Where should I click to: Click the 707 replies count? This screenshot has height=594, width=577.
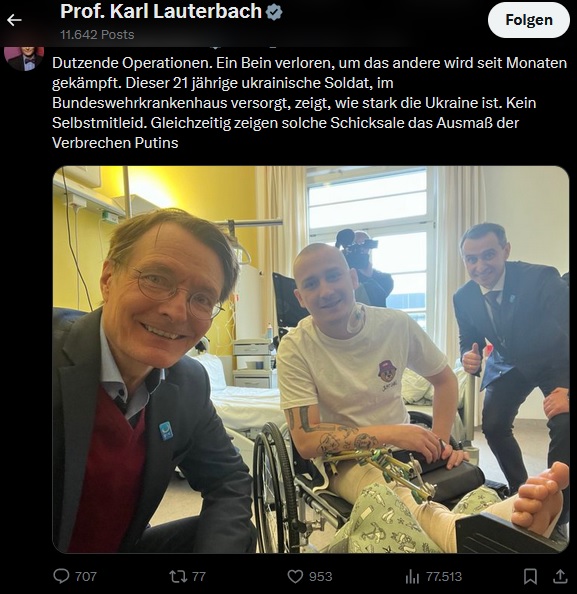pyautogui.click(x=86, y=577)
